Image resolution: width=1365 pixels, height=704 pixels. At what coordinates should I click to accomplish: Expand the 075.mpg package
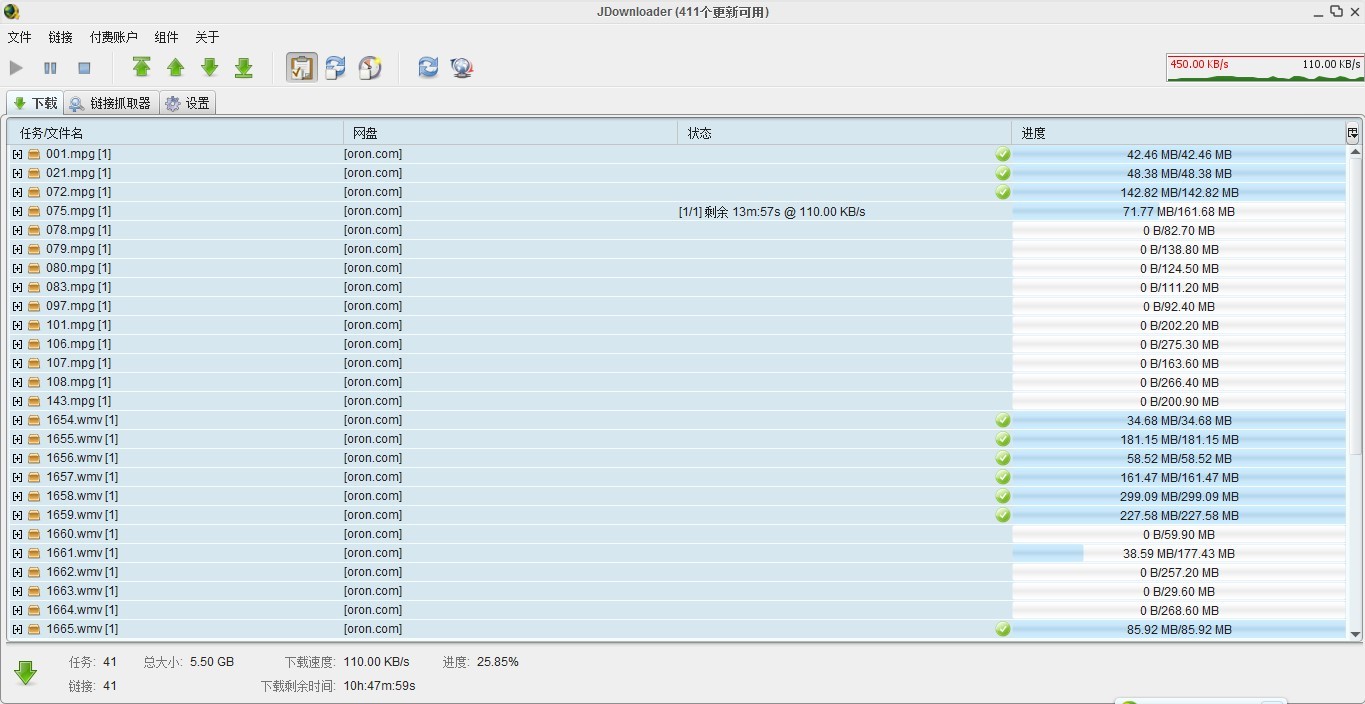click(17, 211)
